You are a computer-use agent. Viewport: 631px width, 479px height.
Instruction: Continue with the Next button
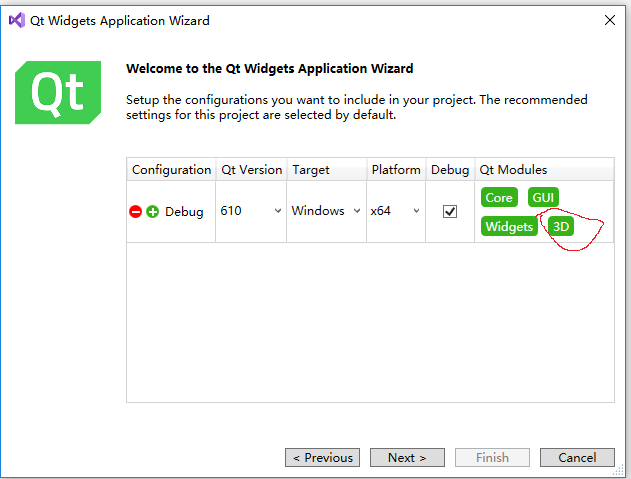tap(407, 458)
